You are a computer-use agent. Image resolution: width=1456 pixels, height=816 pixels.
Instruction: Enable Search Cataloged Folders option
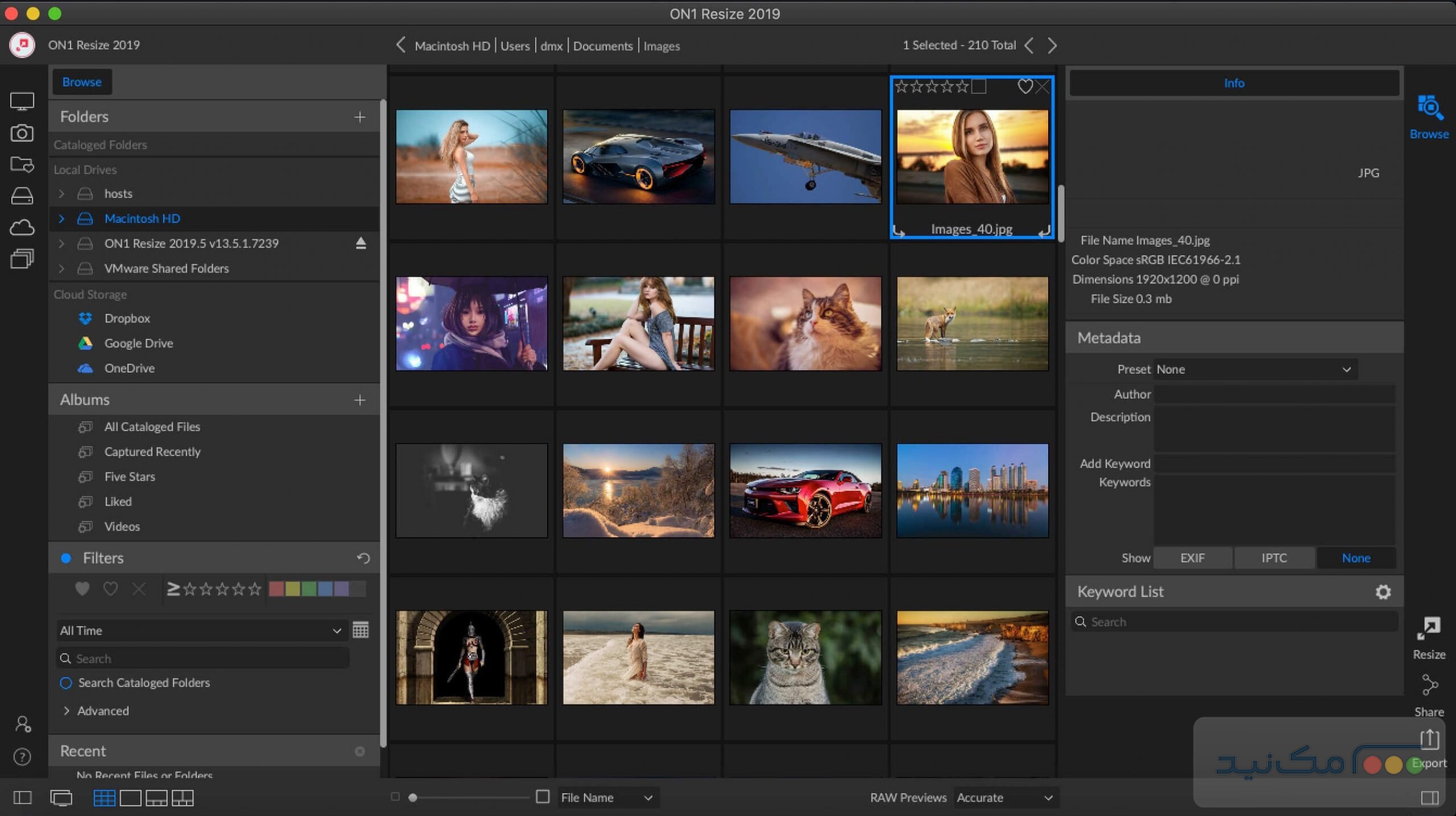click(66, 683)
